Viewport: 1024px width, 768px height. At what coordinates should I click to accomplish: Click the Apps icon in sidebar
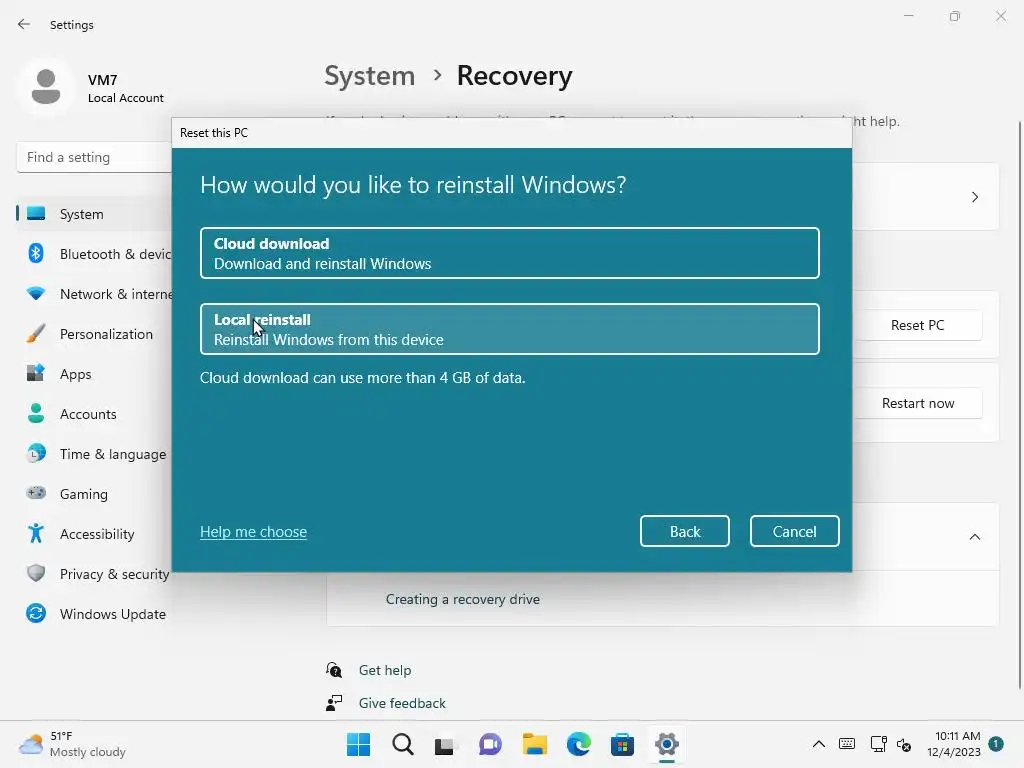(36, 373)
